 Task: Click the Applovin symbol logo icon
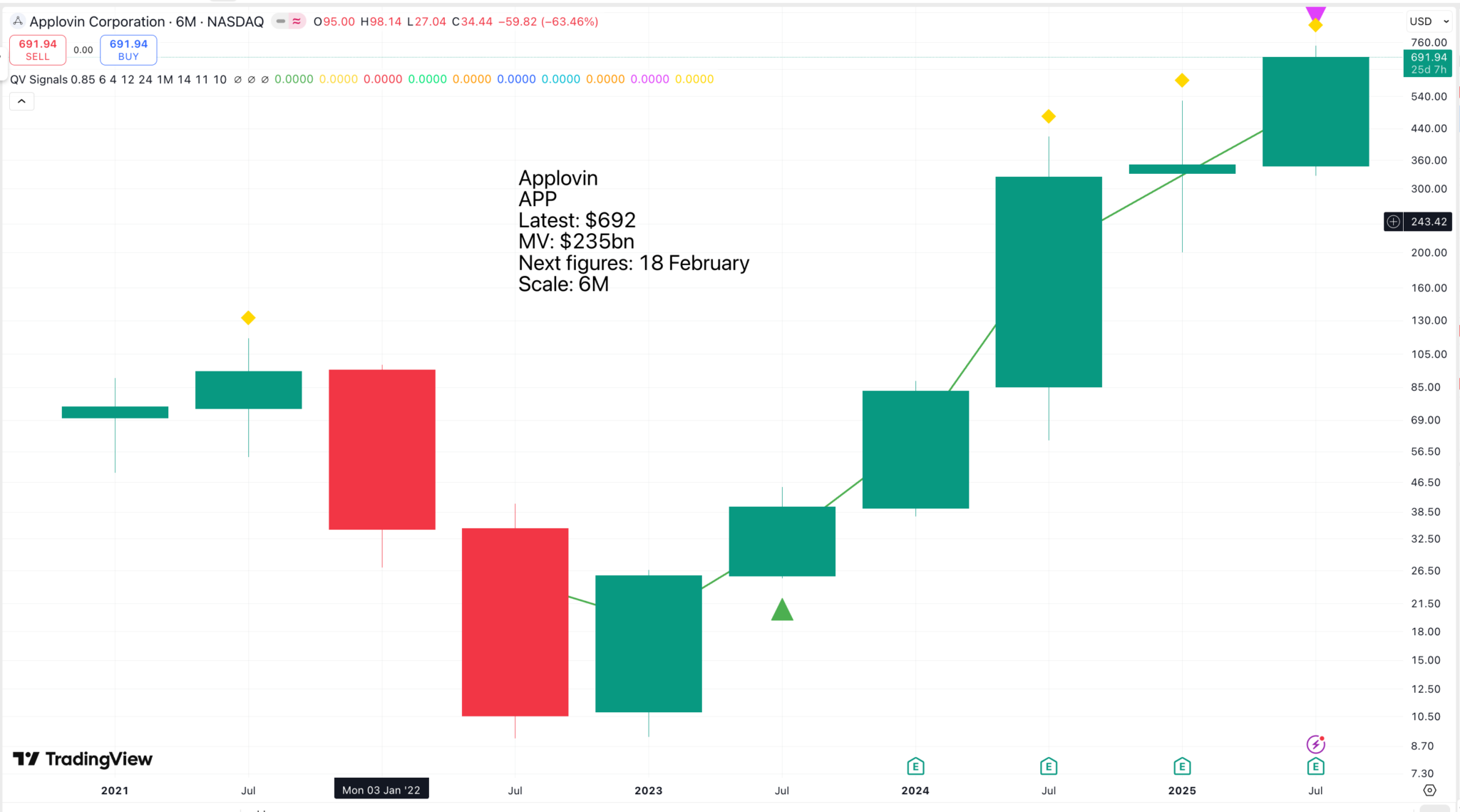click(18, 21)
